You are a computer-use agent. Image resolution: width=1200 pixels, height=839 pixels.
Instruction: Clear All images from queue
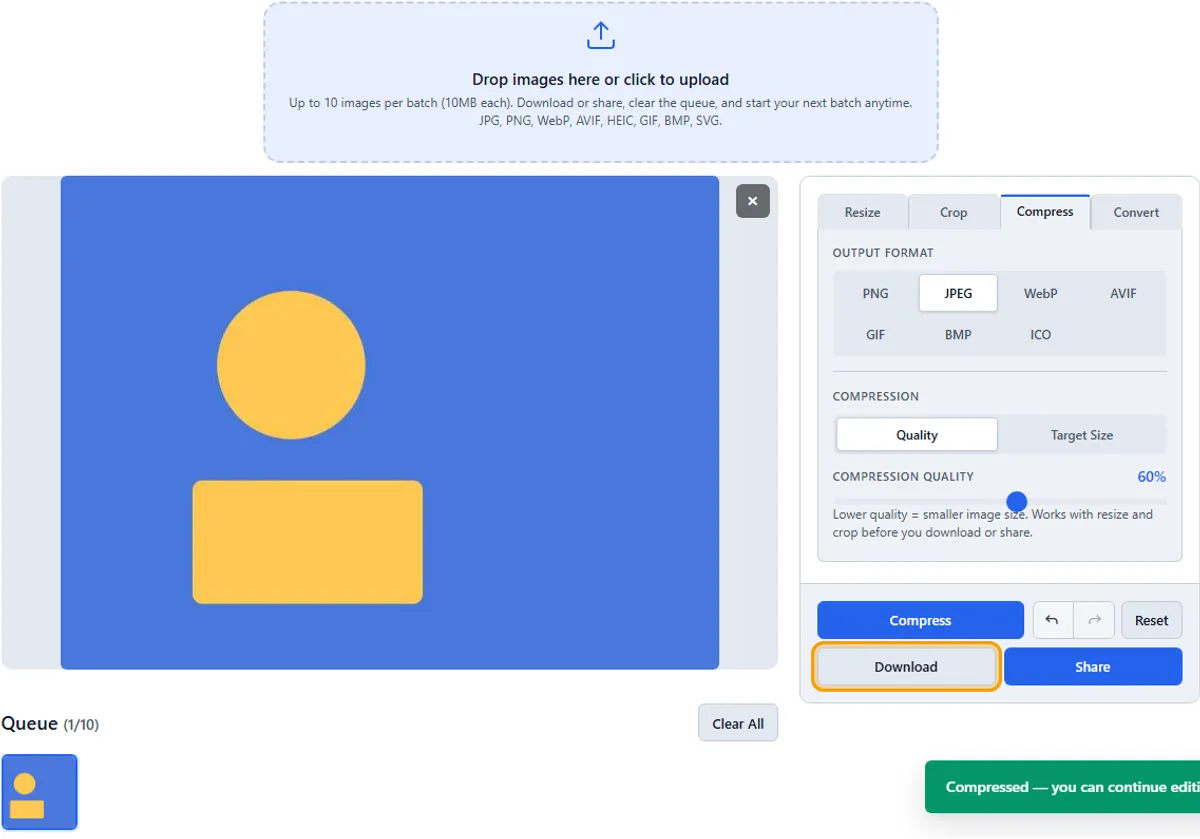(x=738, y=724)
